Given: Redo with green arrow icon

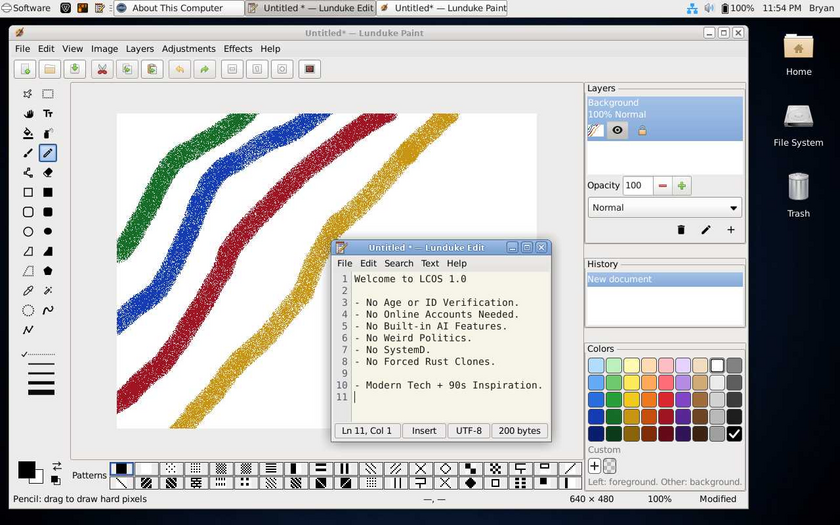Looking at the screenshot, I should tap(204, 69).
